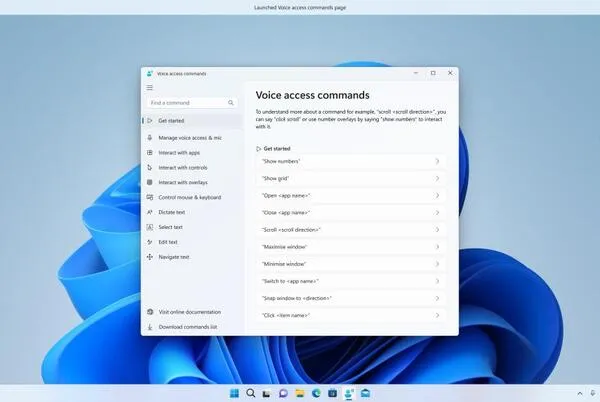This screenshot has width=600, height=402.
Task: Expand the "Show numbers" command chevron
Action: coord(437,161)
